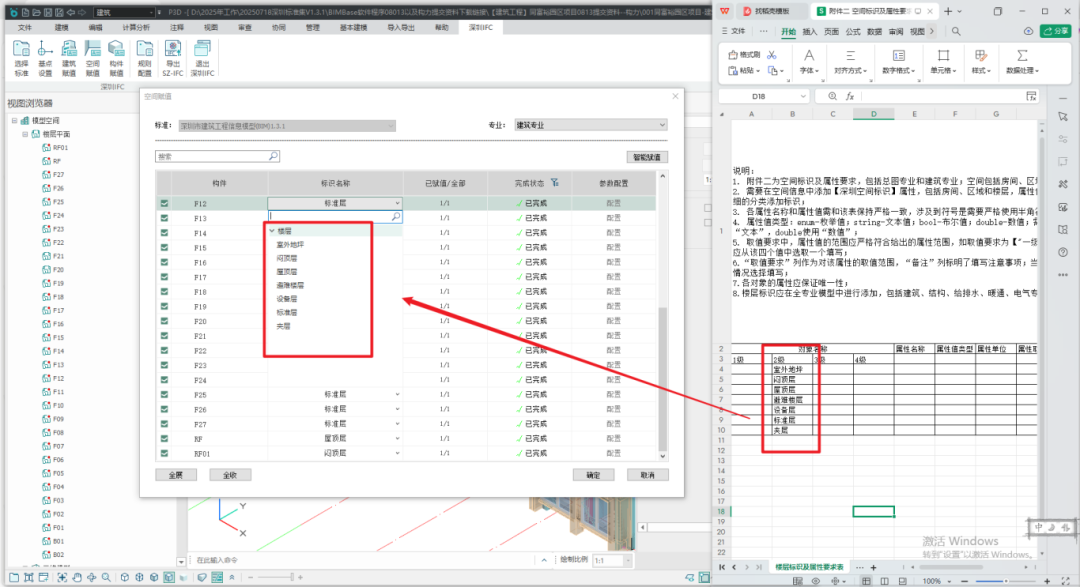This screenshot has height=587, width=1080.
Task: Click the filter icon beside 完成状态
Action: click(554, 183)
